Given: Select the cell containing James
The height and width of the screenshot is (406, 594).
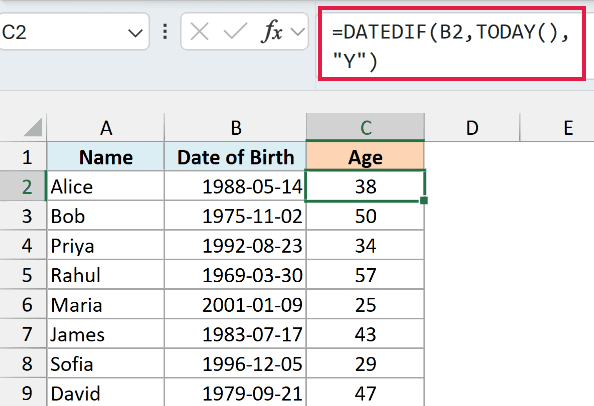Looking at the screenshot, I should (106, 334).
